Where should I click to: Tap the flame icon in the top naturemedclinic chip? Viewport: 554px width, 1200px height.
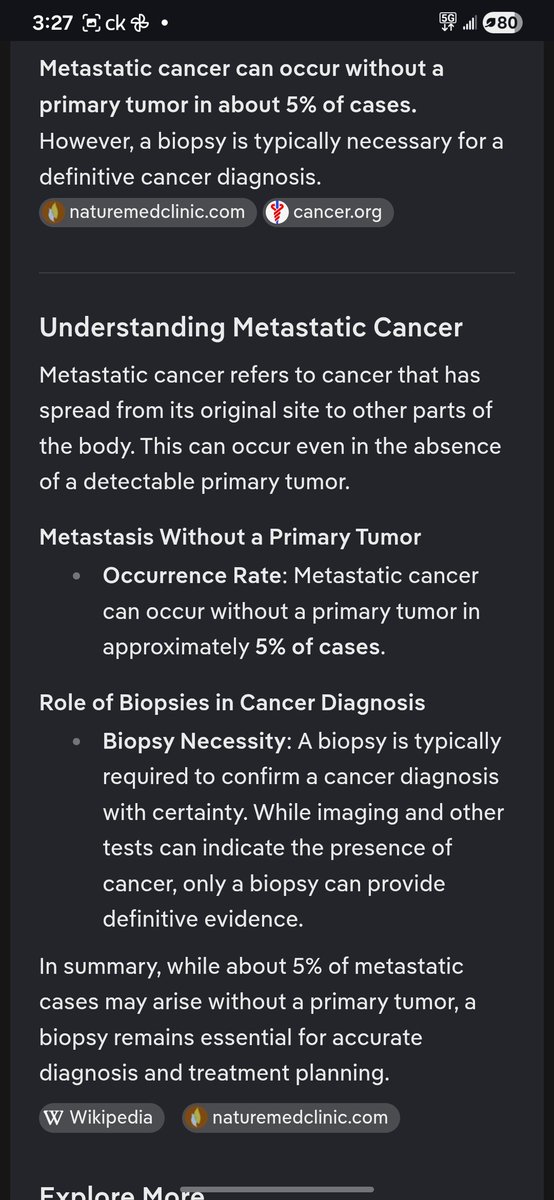click(x=54, y=212)
